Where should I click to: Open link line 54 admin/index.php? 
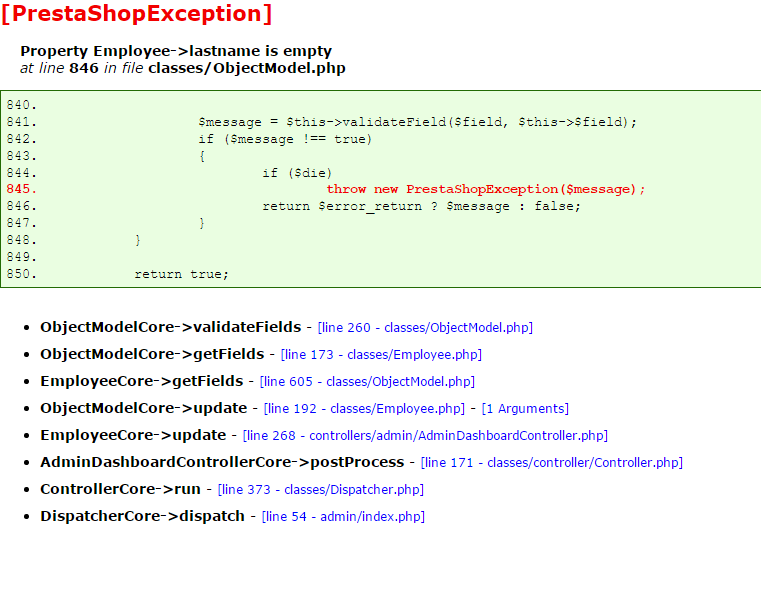click(x=343, y=516)
